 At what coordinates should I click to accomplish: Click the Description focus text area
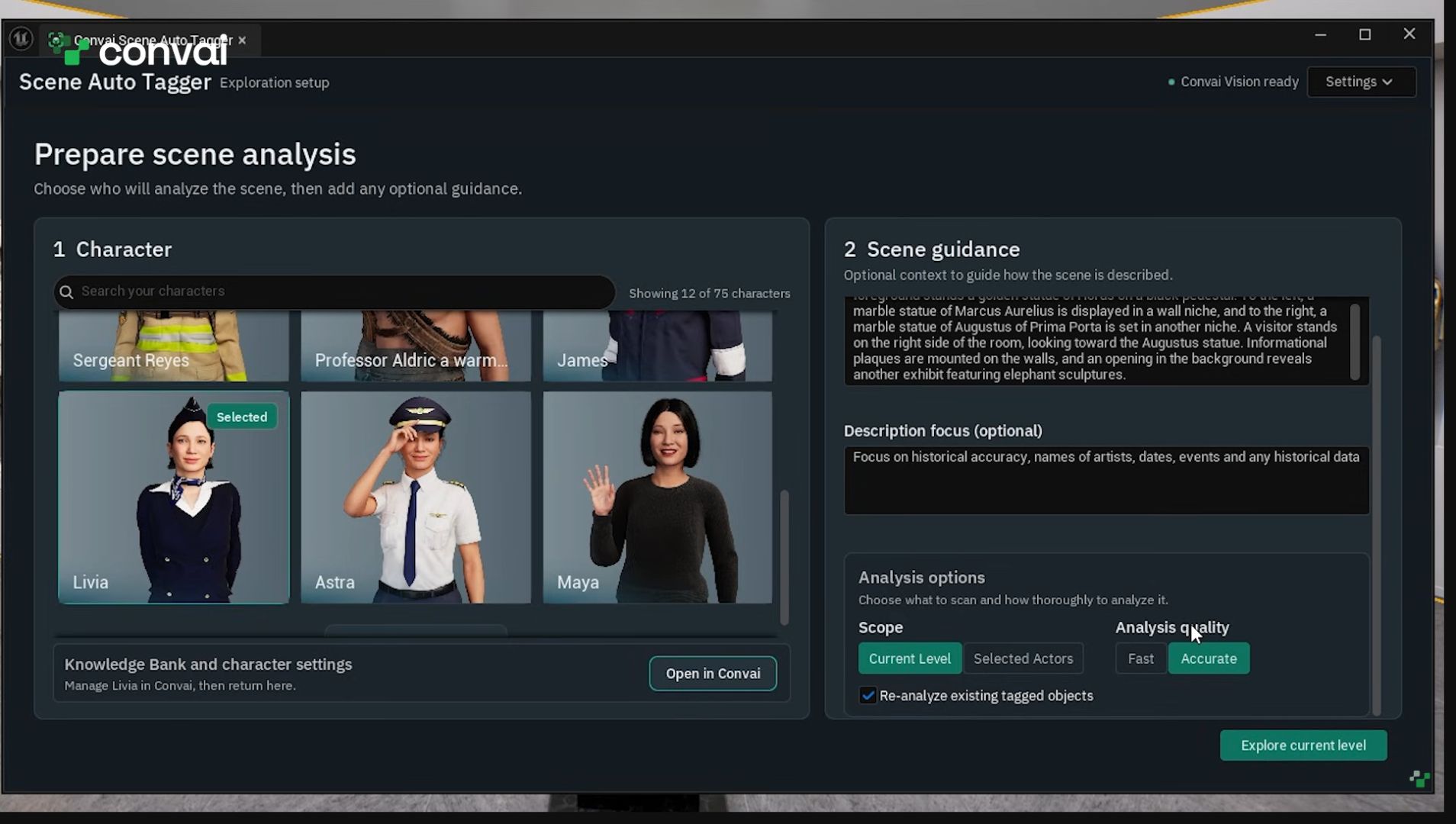click(x=1106, y=481)
